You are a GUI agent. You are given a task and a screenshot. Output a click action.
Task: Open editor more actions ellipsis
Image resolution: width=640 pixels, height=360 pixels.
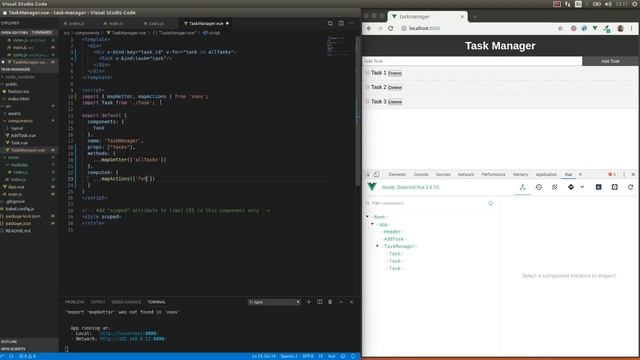pyautogui.click(x=351, y=23)
